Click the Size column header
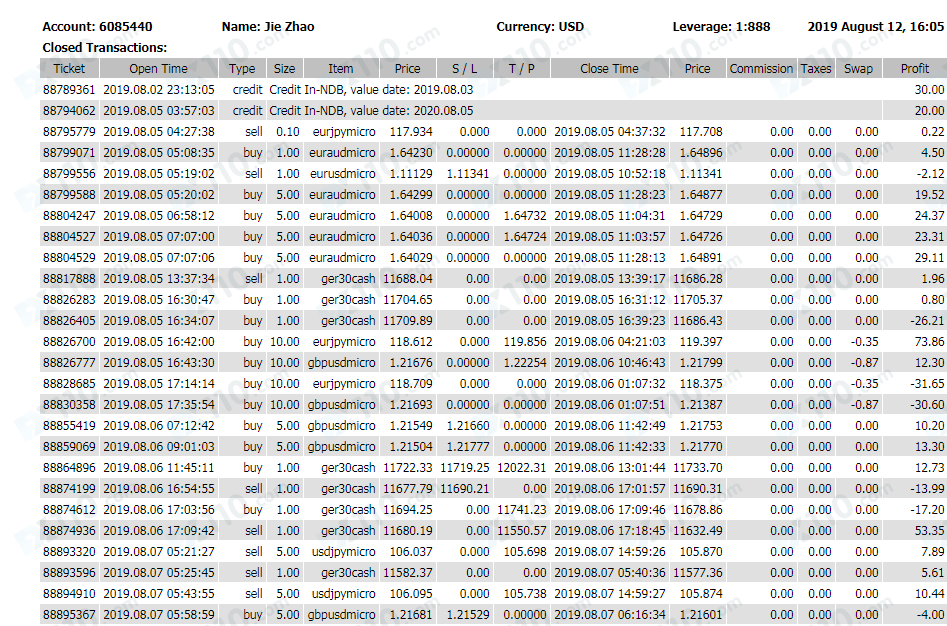 pyautogui.click(x=284, y=68)
